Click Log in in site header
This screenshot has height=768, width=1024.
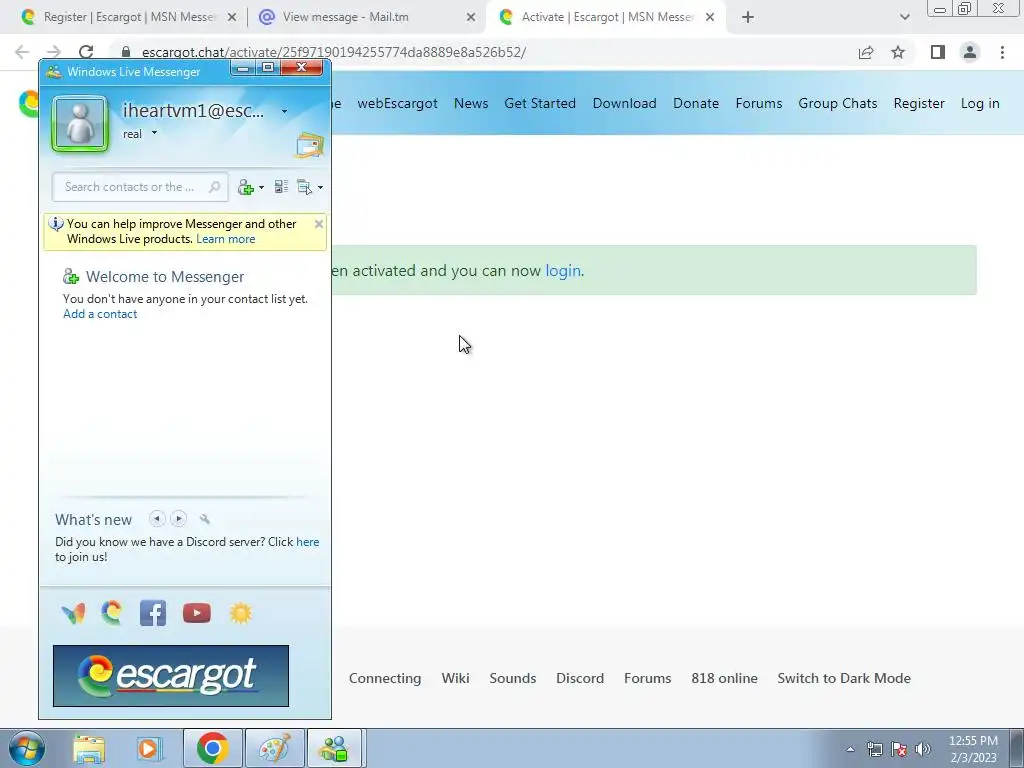[x=980, y=103]
